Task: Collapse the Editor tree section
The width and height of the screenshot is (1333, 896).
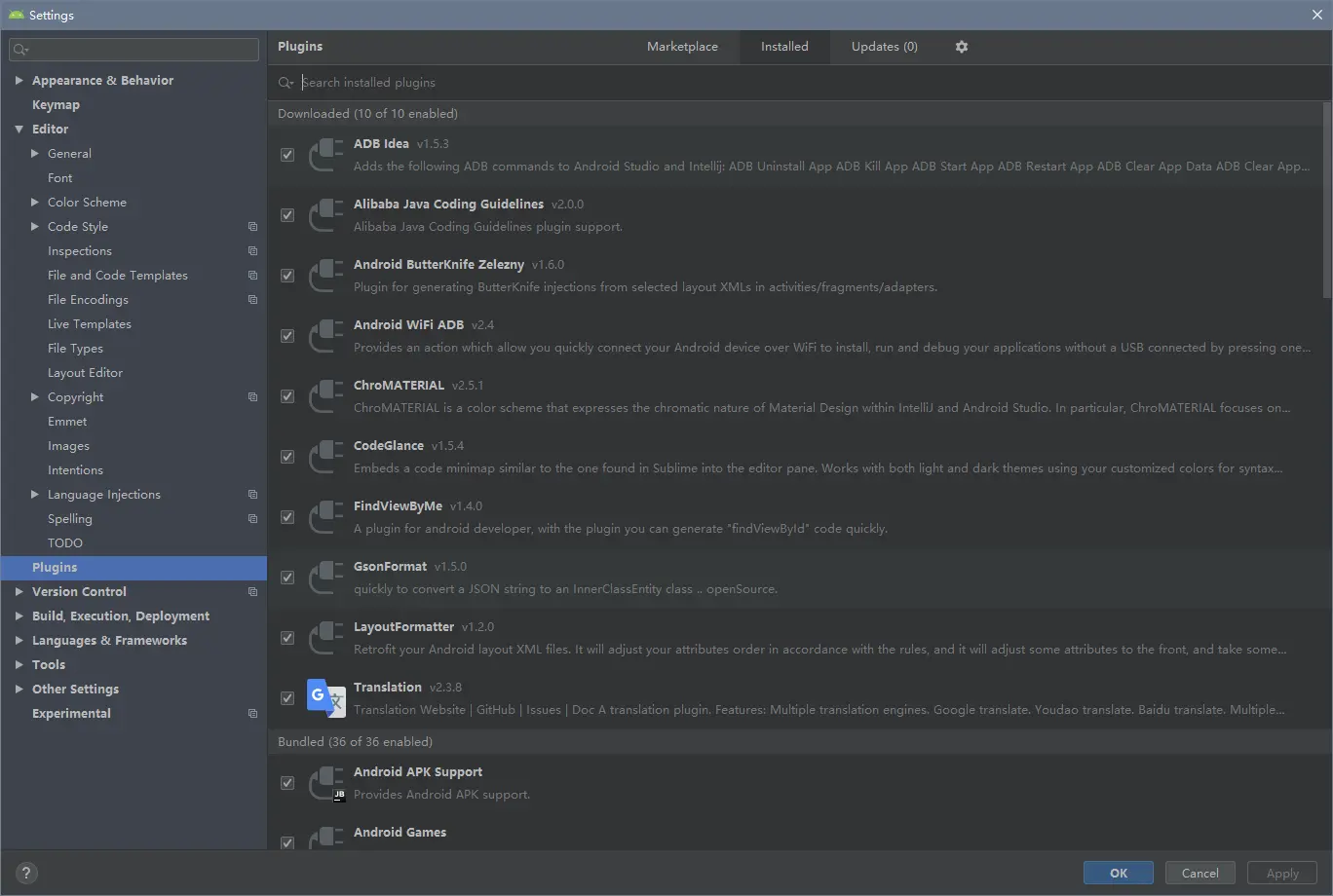Action: (19, 130)
